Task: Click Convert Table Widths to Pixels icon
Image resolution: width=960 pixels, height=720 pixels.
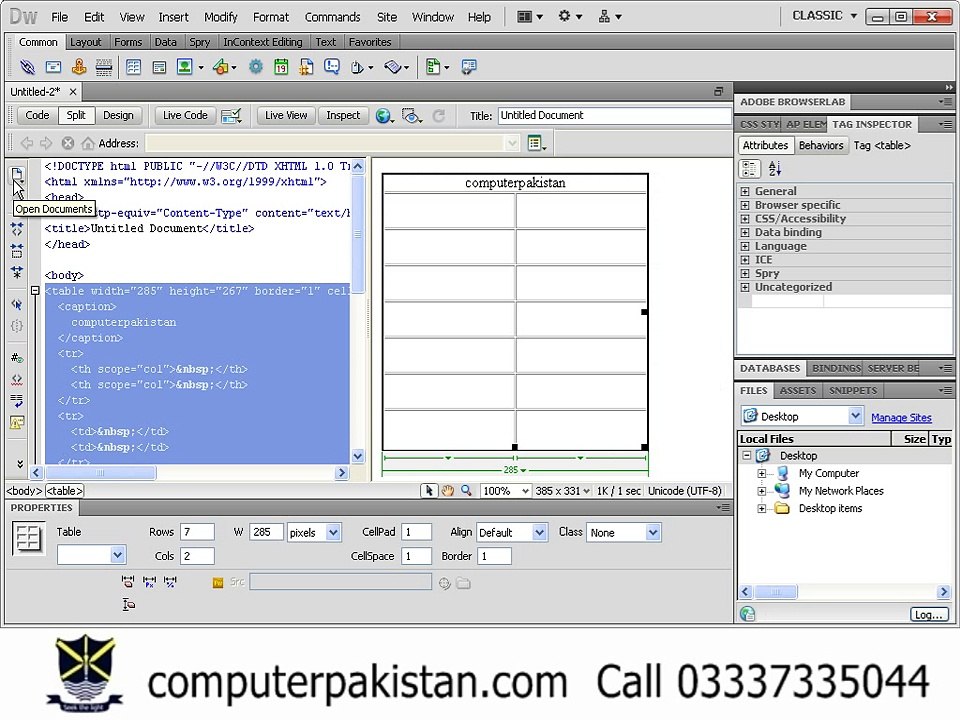Action: click(x=149, y=582)
